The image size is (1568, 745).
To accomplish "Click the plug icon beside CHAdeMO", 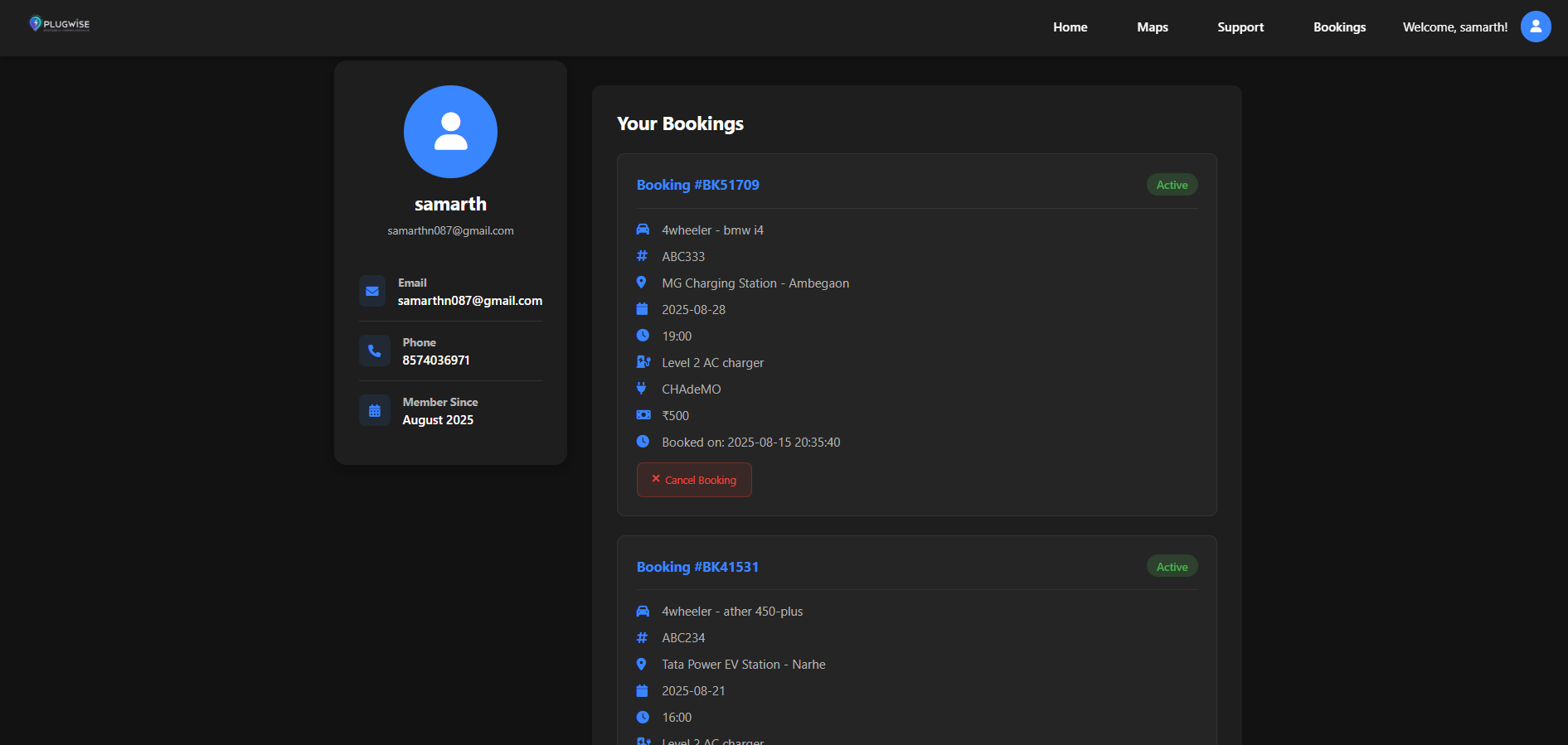I will click(642, 389).
